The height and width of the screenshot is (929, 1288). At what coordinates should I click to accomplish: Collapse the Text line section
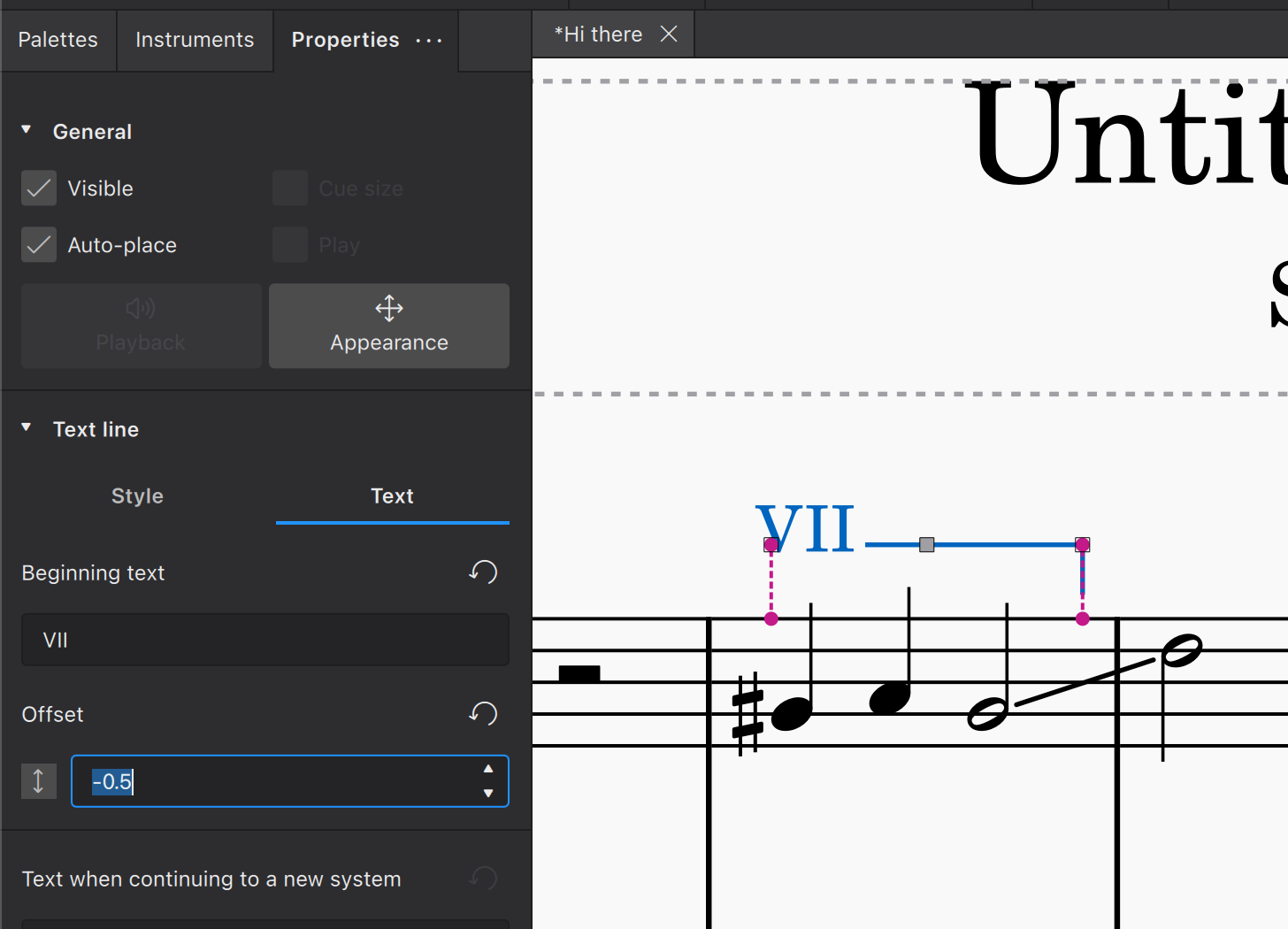(26, 428)
